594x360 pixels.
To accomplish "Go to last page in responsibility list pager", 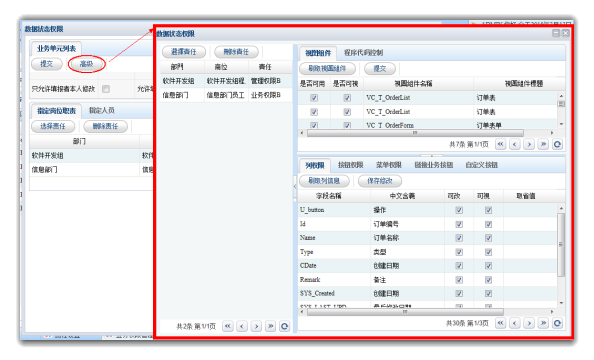I will point(270,326).
